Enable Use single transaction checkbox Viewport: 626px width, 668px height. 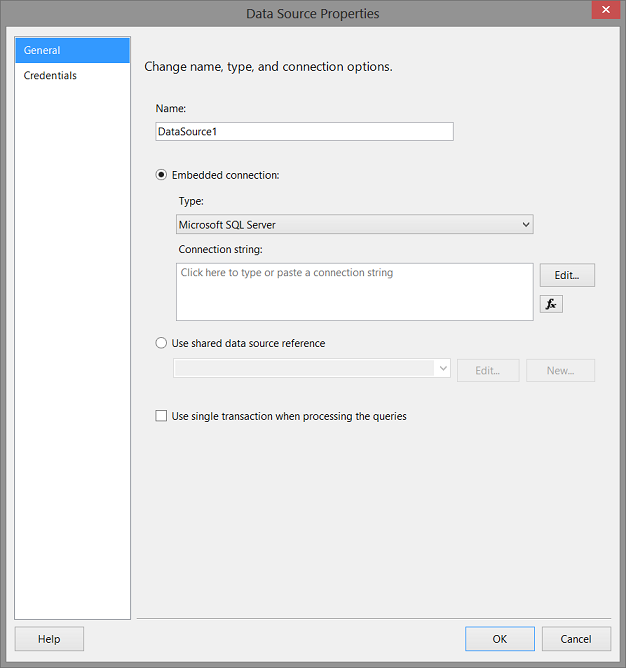pyautogui.click(x=162, y=416)
